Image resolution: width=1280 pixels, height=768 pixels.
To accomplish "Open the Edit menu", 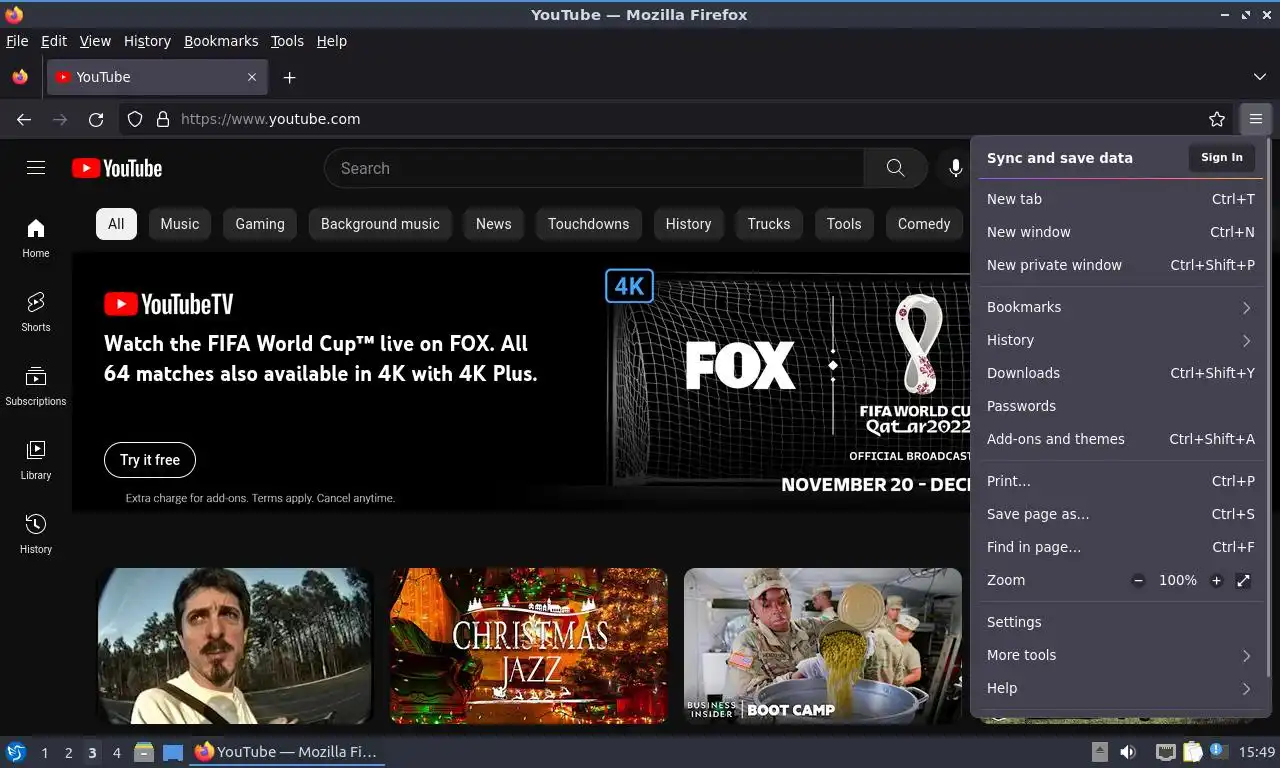I will point(54,41).
